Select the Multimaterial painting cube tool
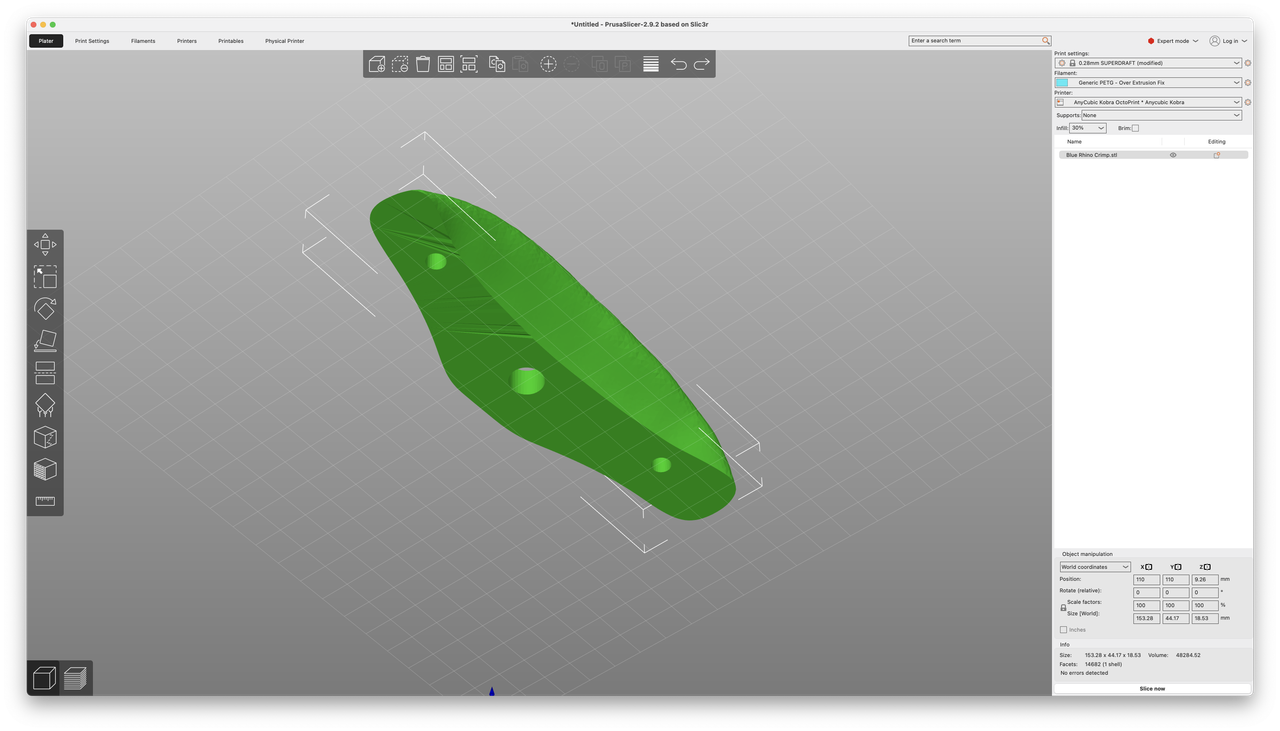The height and width of the screenshot is (731, 1280). pyautogui.click(x=45, y=469)
